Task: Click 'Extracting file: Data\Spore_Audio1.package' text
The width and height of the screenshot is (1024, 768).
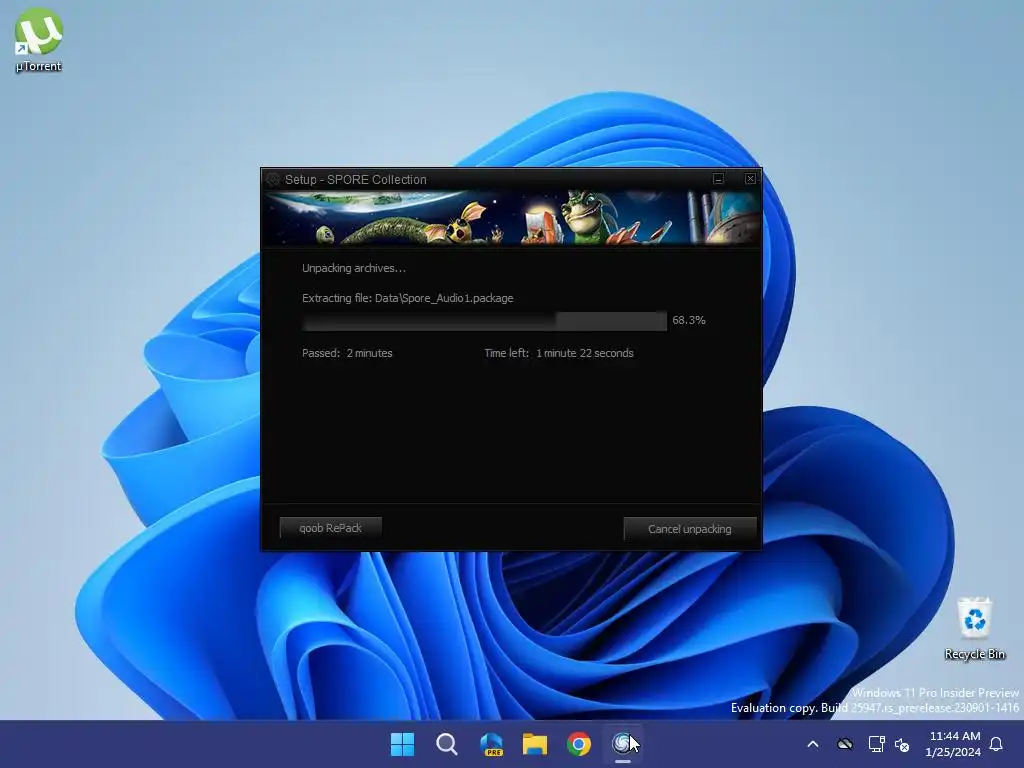Action: point(408,298)
